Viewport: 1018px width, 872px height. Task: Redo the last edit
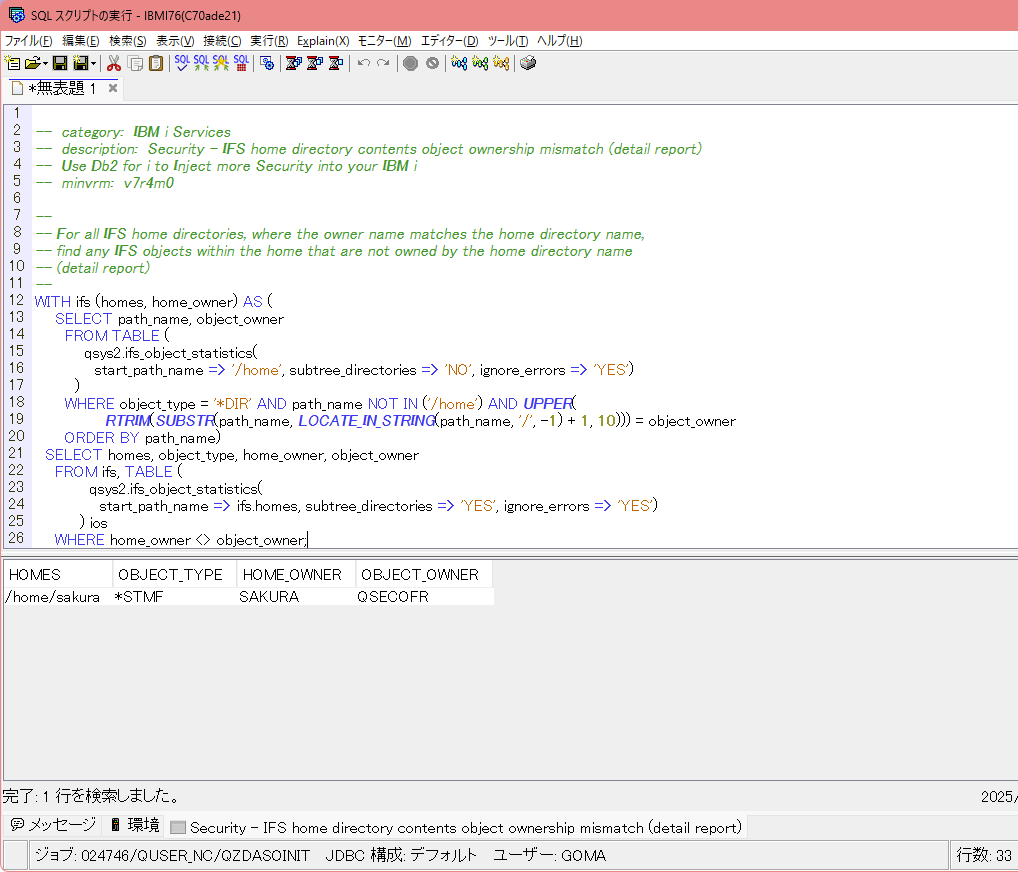pos(383,63)
